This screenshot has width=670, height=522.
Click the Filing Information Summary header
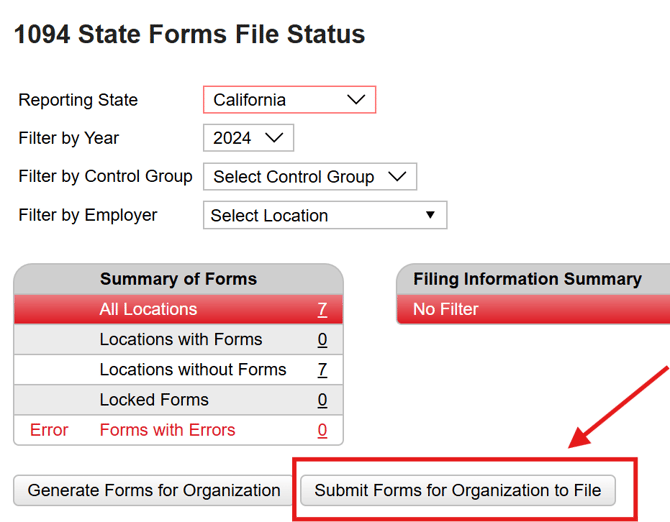pos(527,279)
